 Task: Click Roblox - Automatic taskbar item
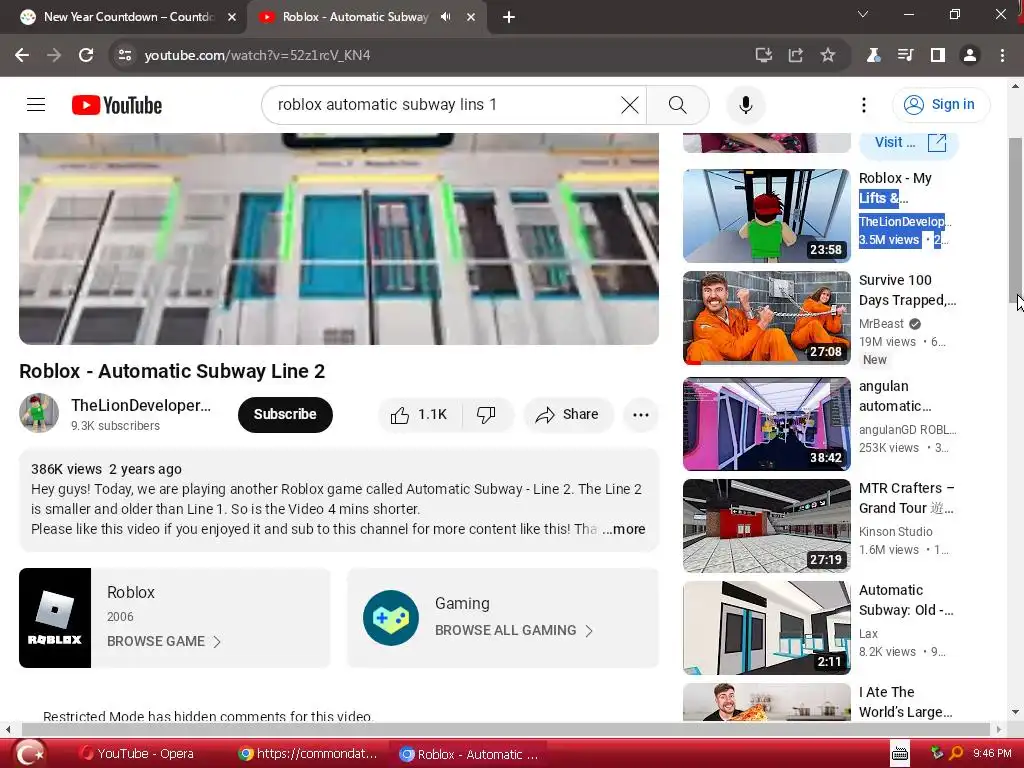click(470, 754)
